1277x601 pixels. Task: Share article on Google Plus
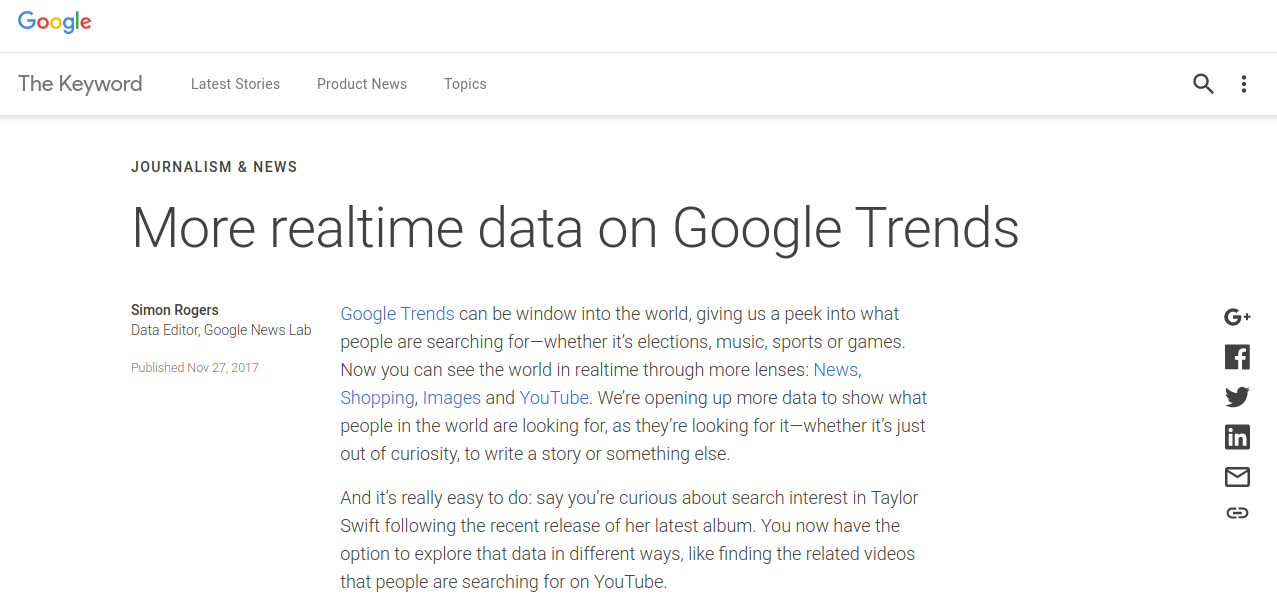(x=1237, y=317)
